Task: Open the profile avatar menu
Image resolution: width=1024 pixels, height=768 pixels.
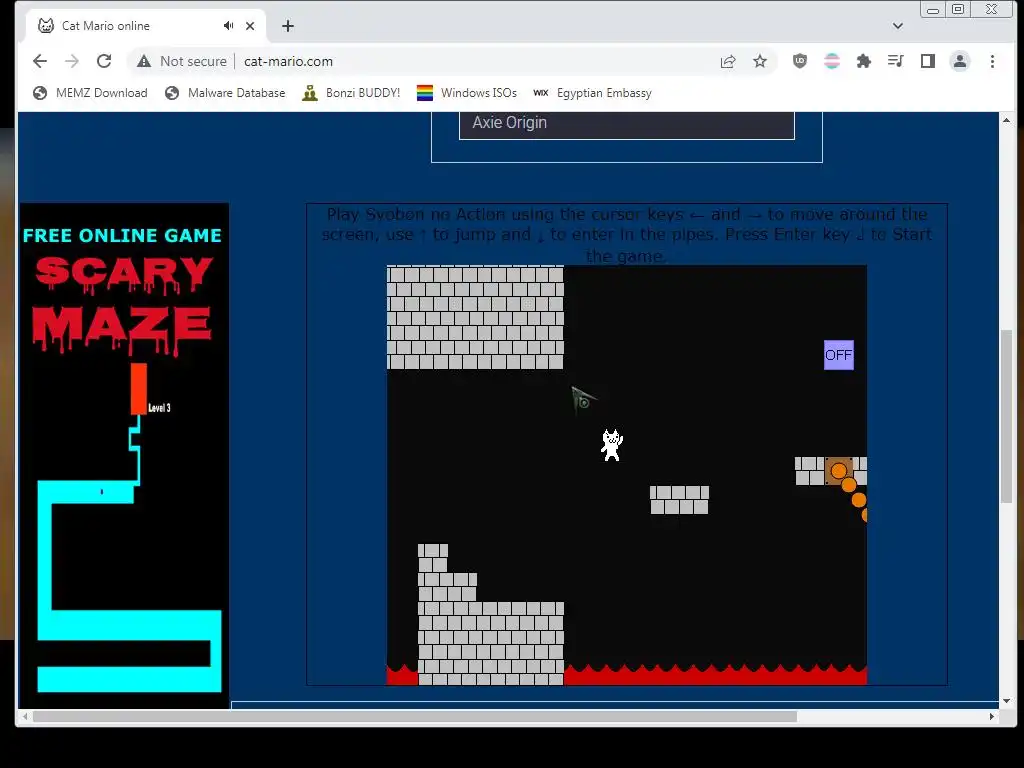Action: point(960,61)
